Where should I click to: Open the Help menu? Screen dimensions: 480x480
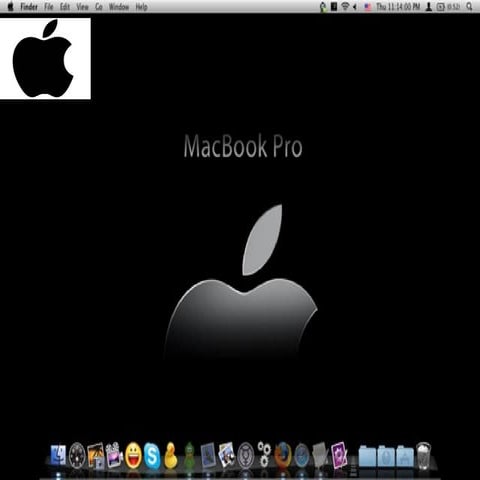point(142,7)
